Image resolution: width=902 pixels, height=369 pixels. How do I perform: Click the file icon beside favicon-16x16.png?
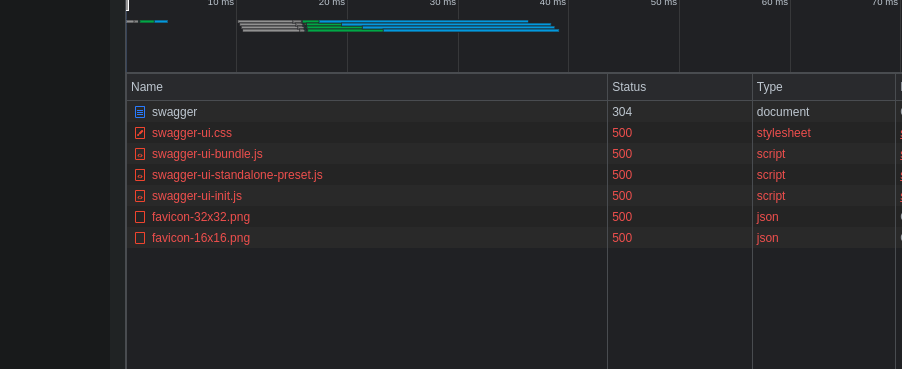tap(140, 238)
